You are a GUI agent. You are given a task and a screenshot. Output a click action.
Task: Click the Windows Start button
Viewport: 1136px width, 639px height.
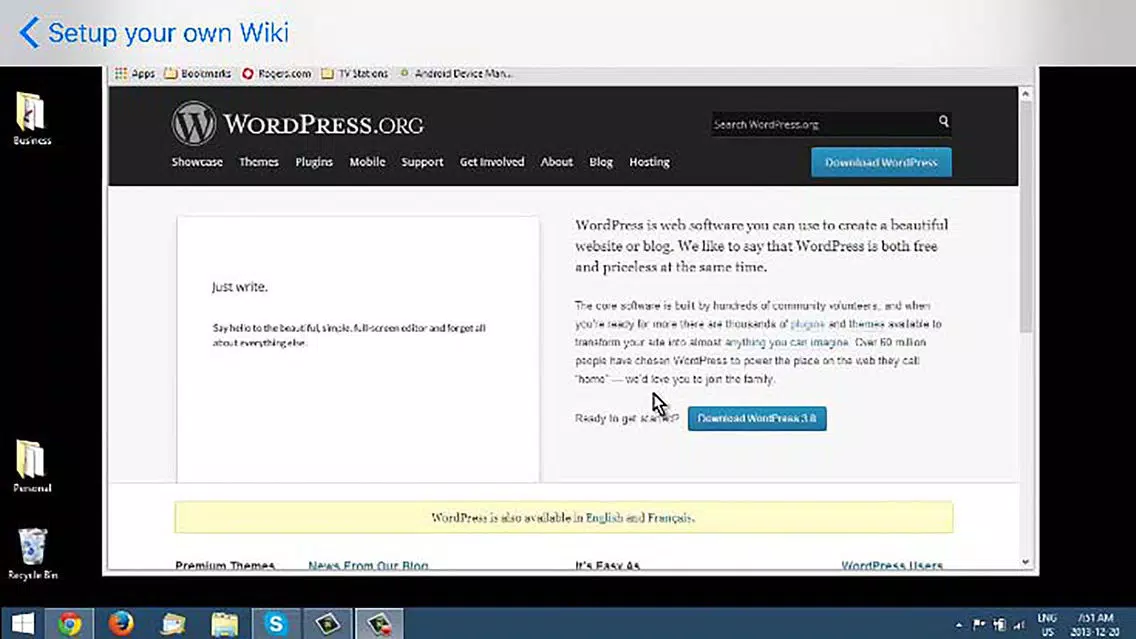click(22, 624)
